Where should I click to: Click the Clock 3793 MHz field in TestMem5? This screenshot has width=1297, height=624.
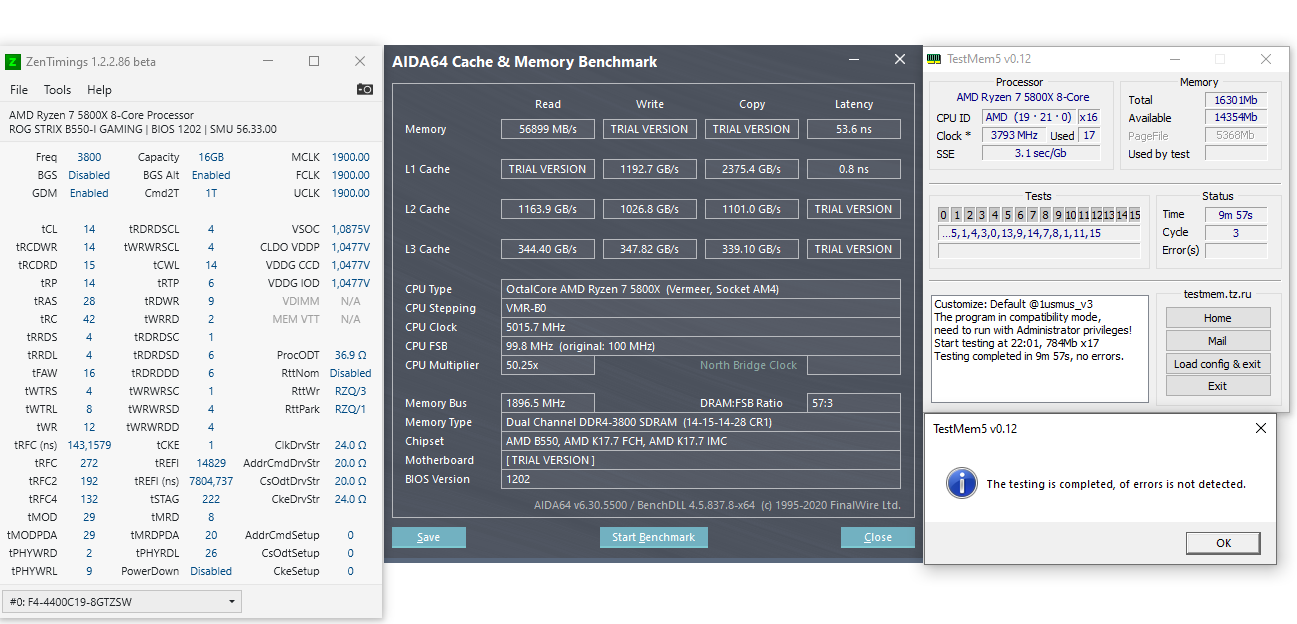tap(1013, 135)
